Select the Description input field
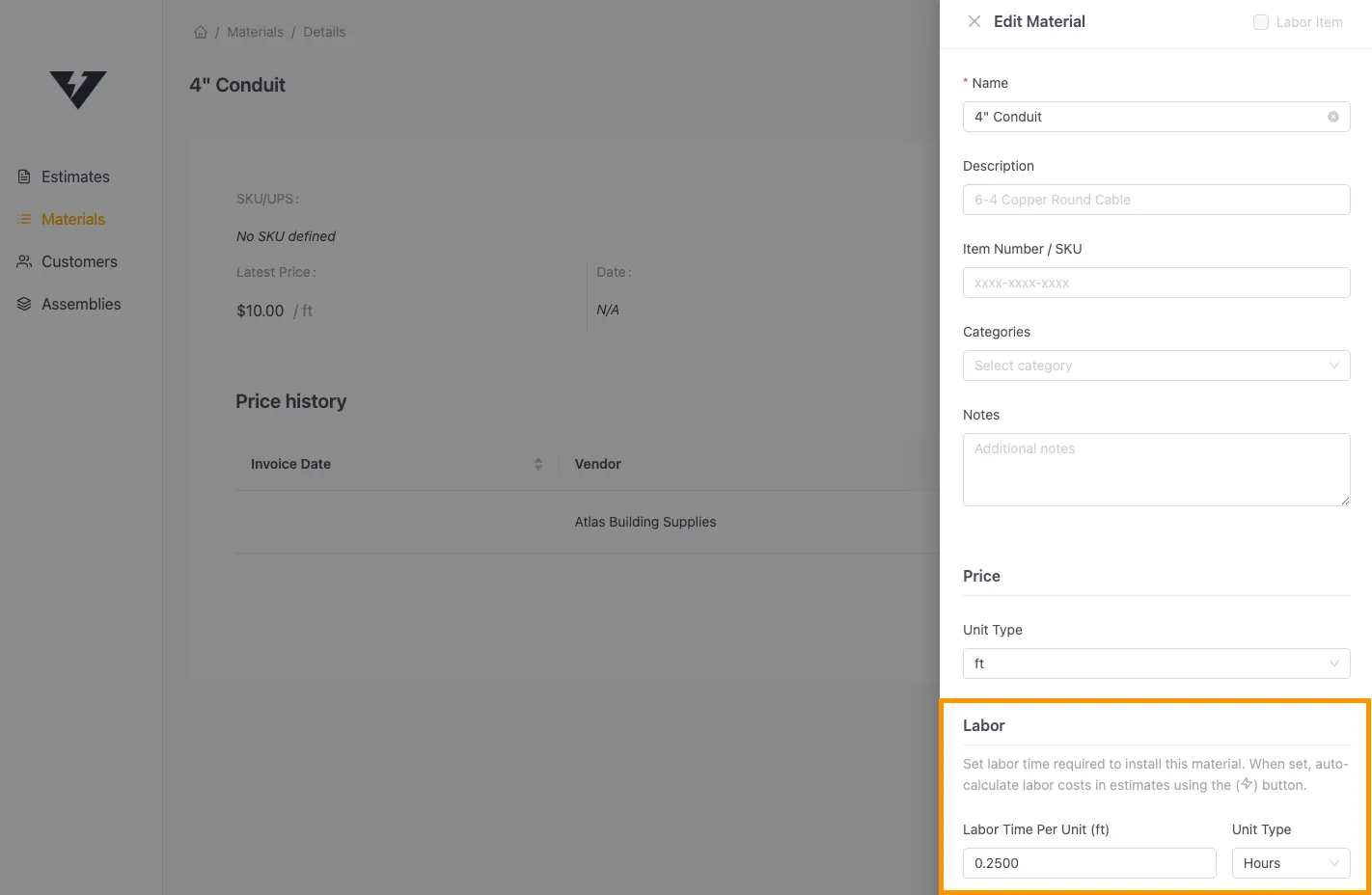The height and width of the screenshot is (895, 1372). (1156, 200)
